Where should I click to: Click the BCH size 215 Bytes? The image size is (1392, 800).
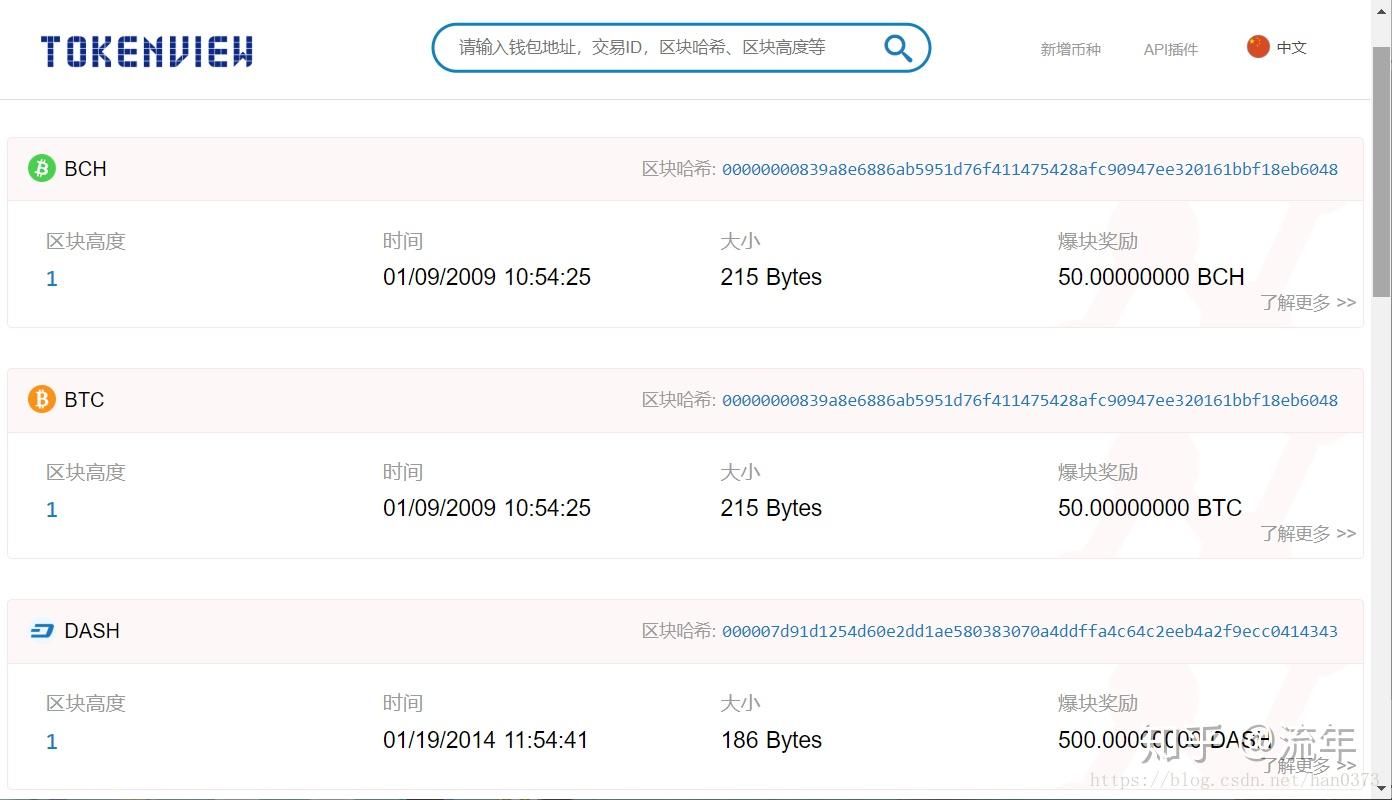[771, 277]
